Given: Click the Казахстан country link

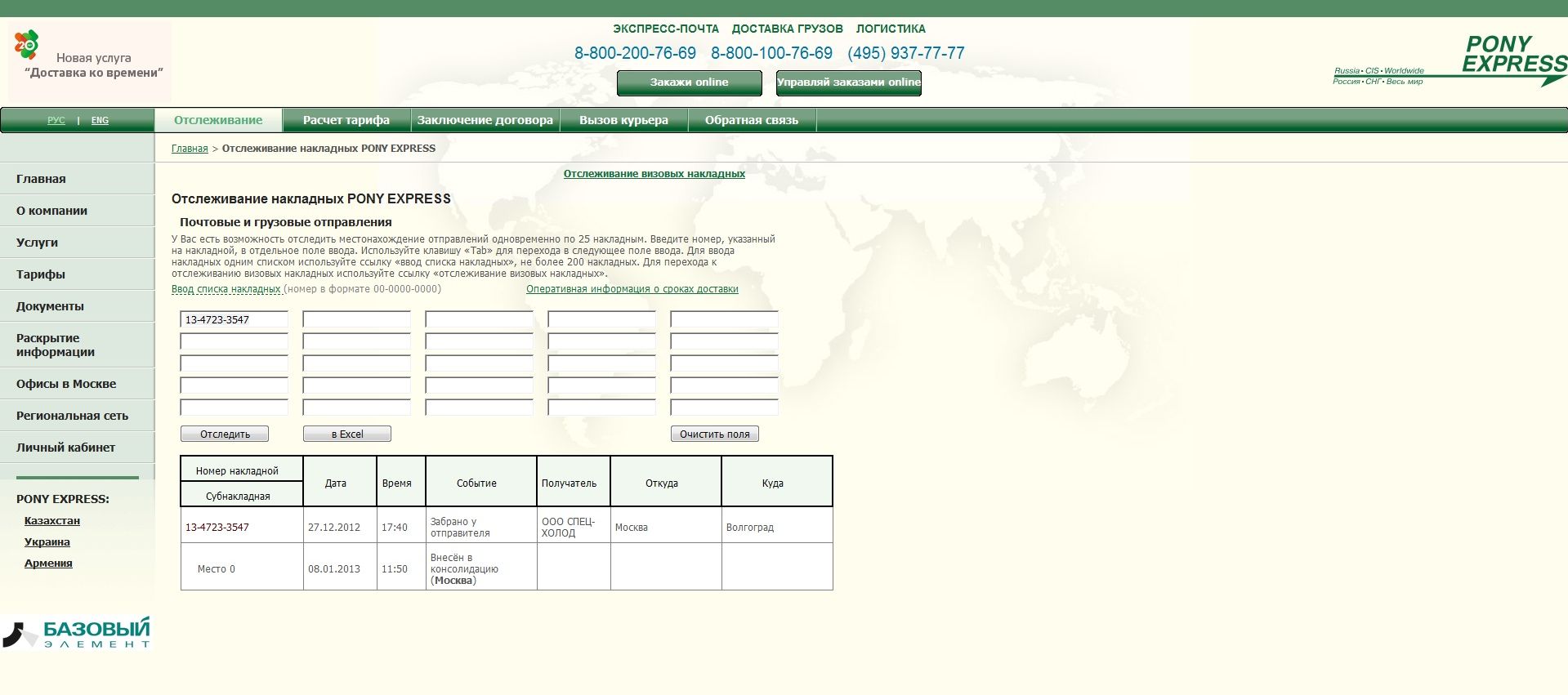Looking at the screenshot, I should tap(52, 521).
